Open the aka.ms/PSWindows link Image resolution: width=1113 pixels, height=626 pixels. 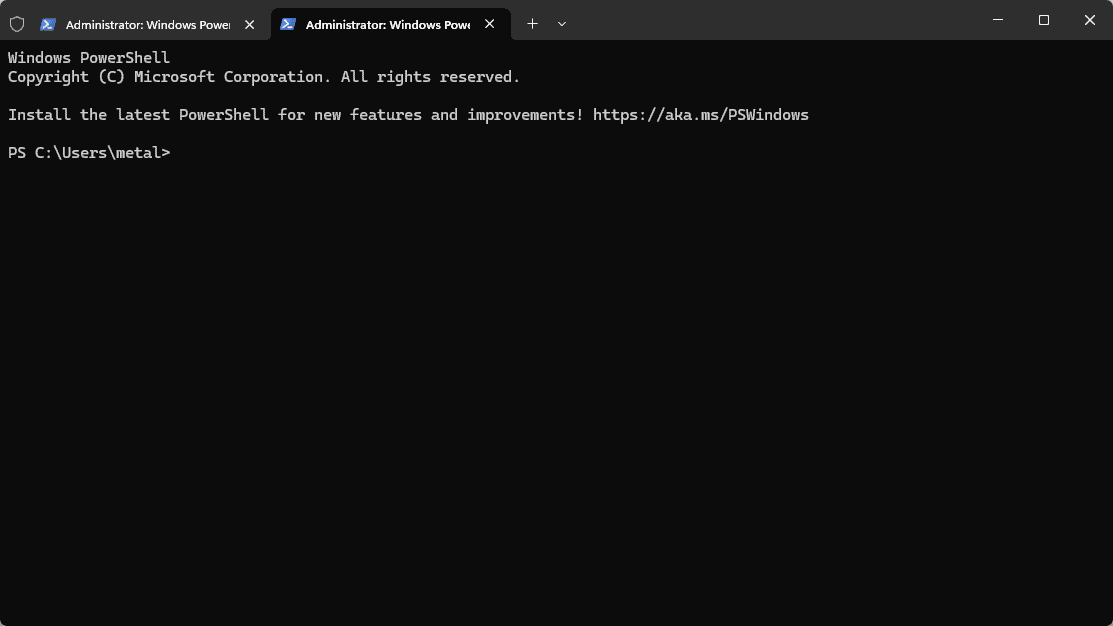[700, 115]
